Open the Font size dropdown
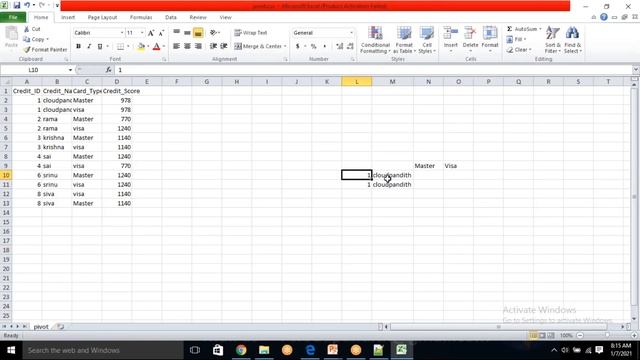640x360 pixels. (x=142, y=33)
